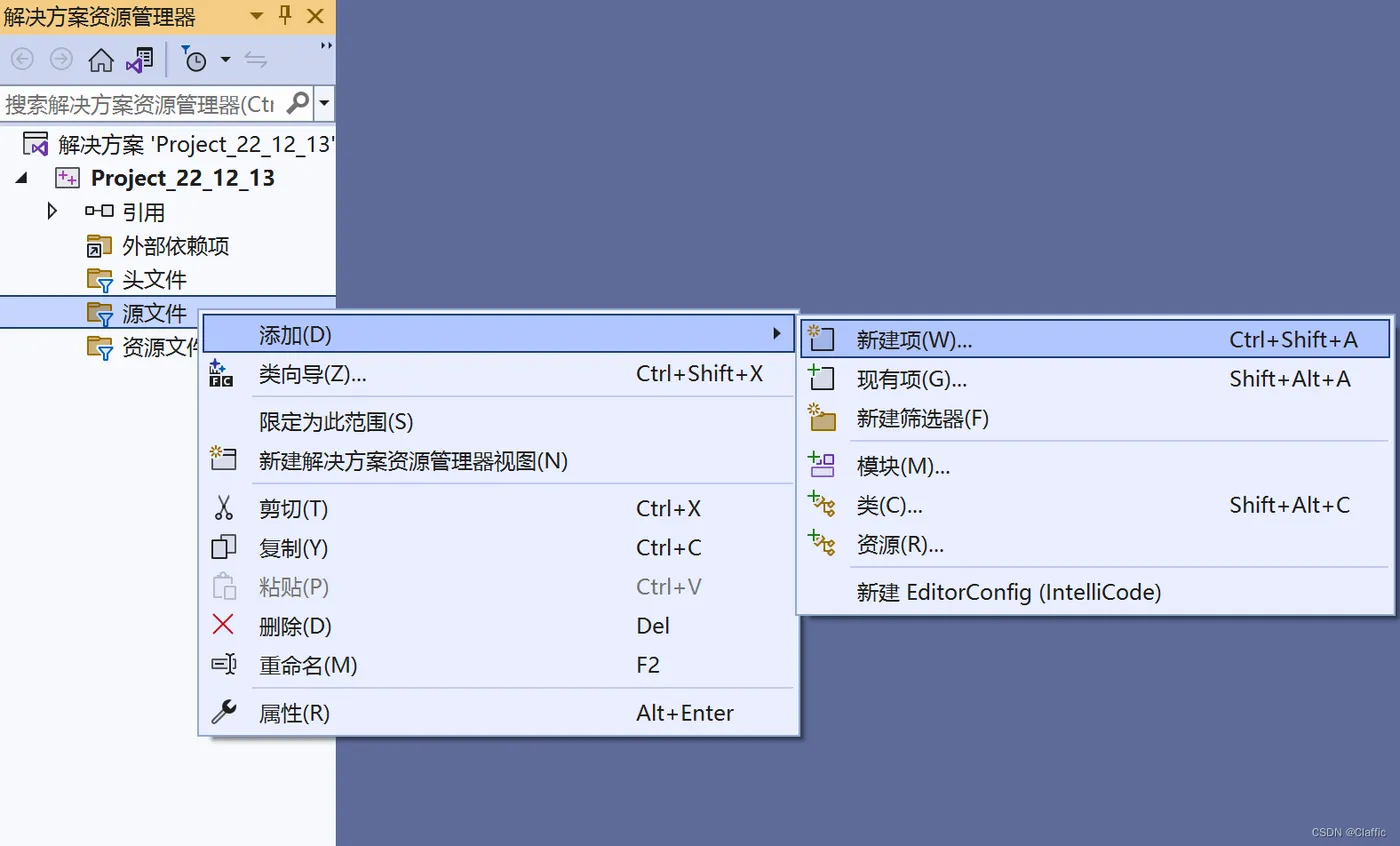1400x846 pixels.
Task: Click the search magnifier icon
Action: pyautogui.click(x=298, y=103)
